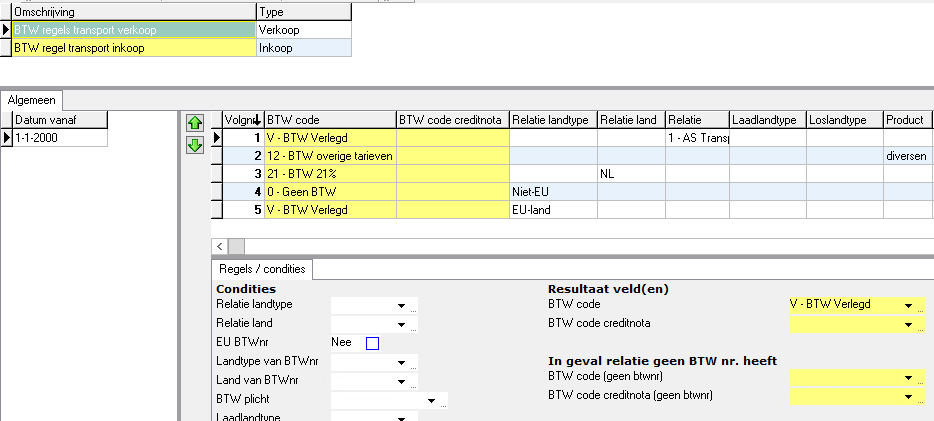The width and height of the screenshot is (934, 421).
Task: Click the Relatie land column header
Action: [x=631, y=120]
